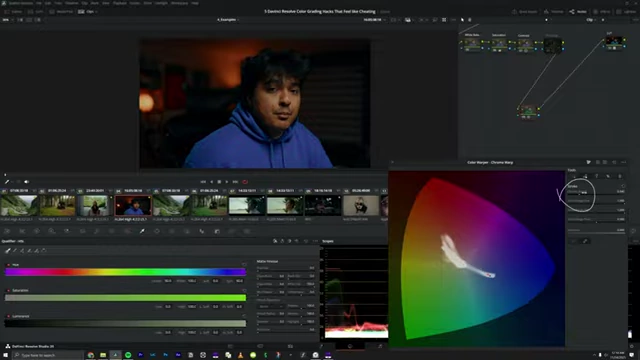Open the Workspace menu
Image resolution: width=640 pixels, height=360 pixels.
click(180, 3)
